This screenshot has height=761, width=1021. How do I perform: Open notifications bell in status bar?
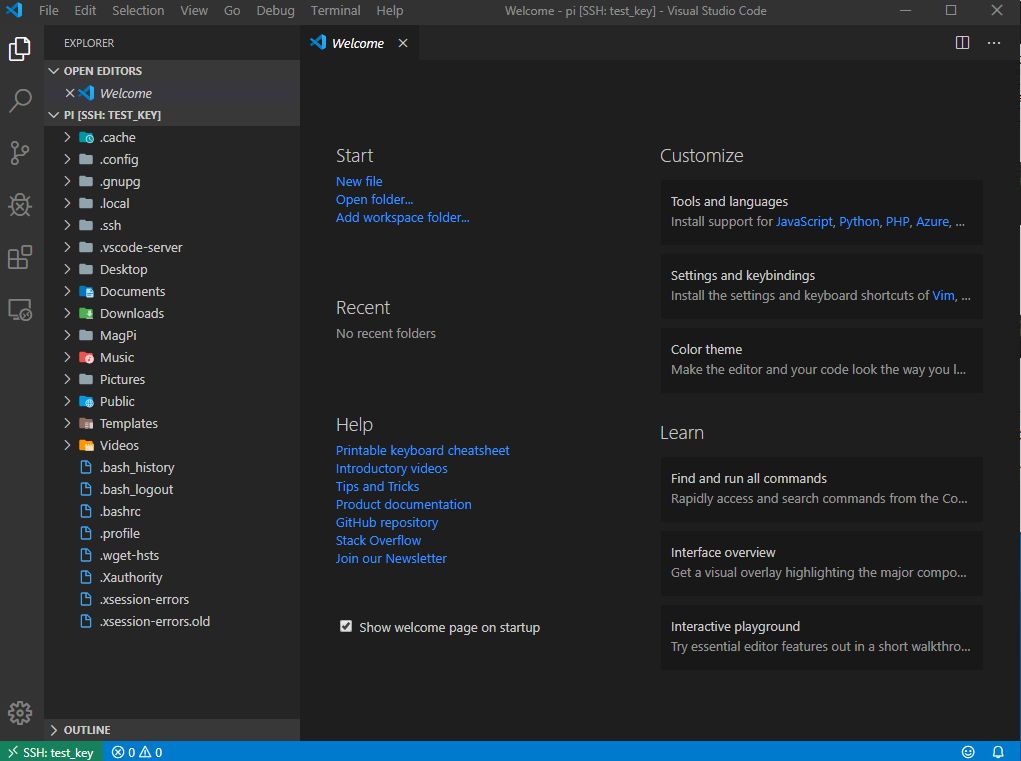coord(998,752)
